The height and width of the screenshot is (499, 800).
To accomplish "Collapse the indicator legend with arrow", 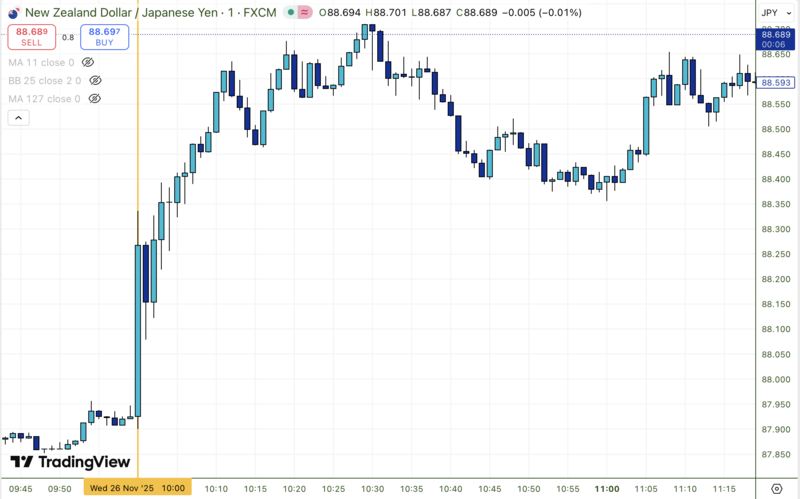I will (x=18, y=118).
